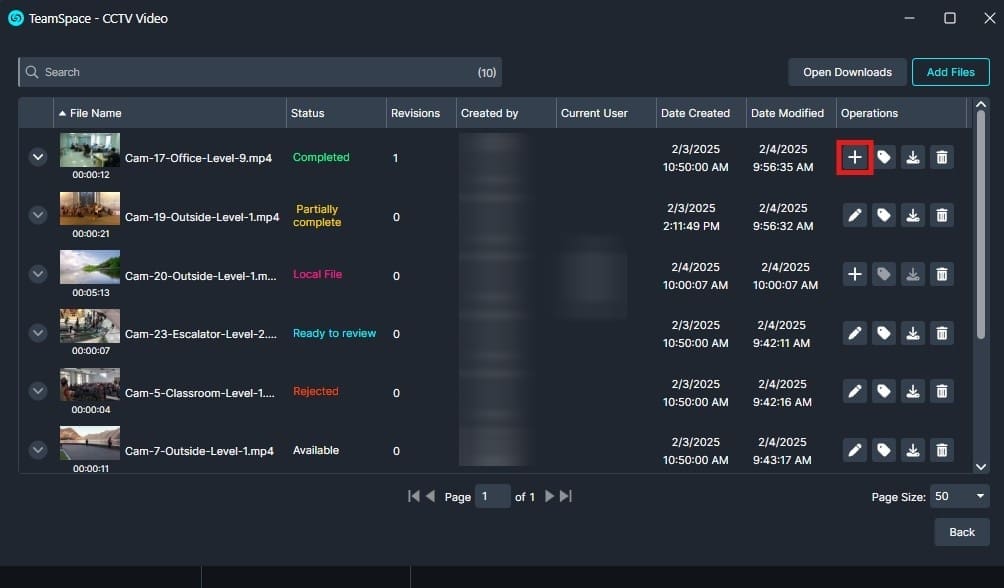
Task: Download the Cam-5-Classroom-Level-1 file
Action: (x=913, y=391)
